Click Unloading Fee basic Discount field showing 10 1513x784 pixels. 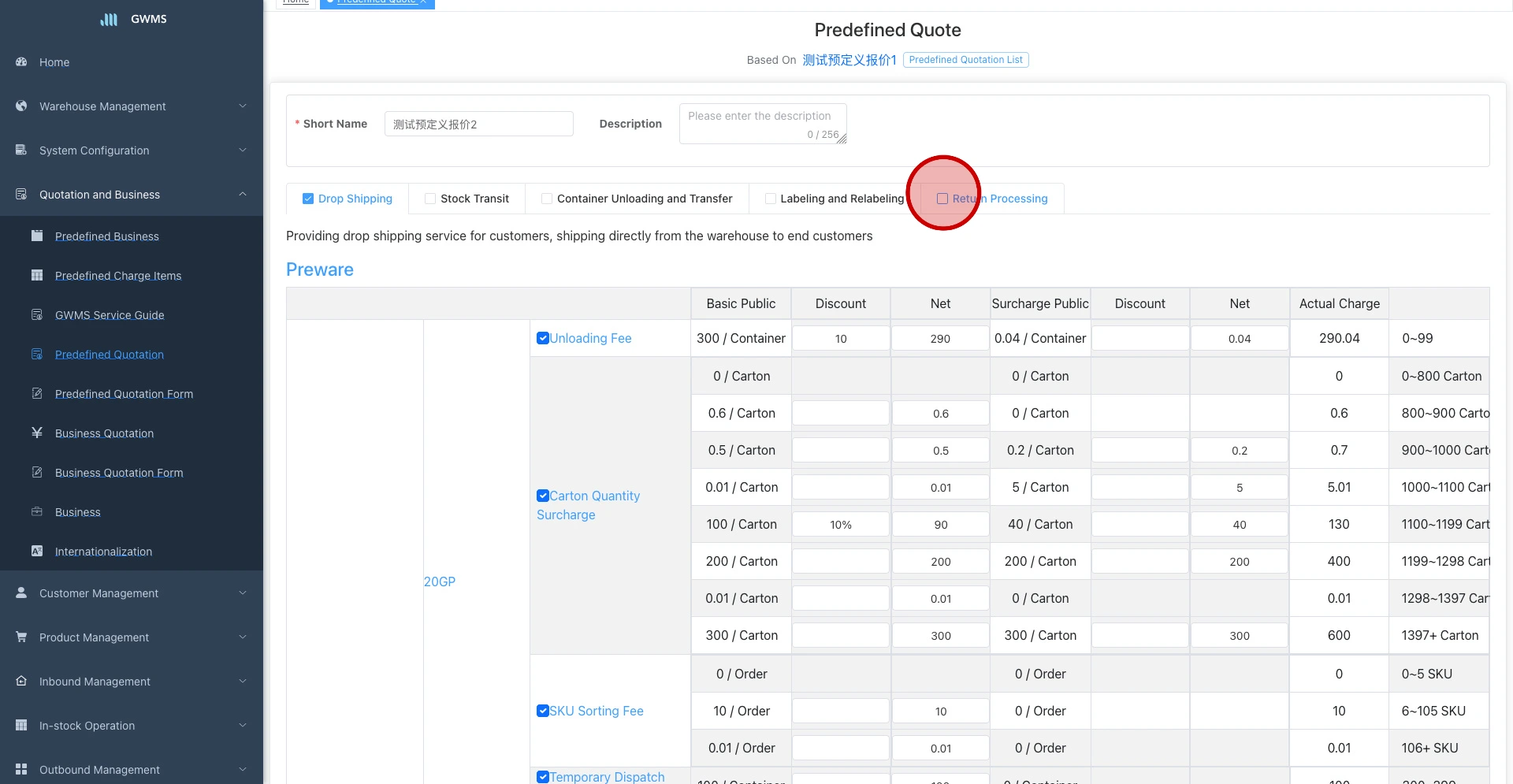[x=841, y=338]
